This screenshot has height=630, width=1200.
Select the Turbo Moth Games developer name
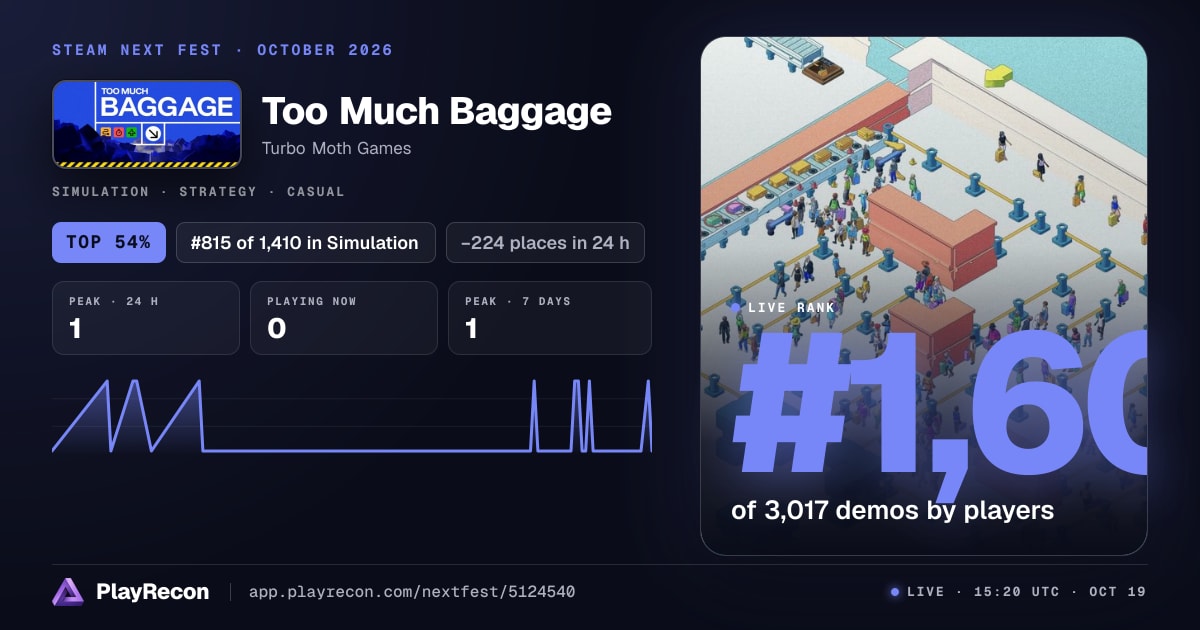tap(336, 148)
